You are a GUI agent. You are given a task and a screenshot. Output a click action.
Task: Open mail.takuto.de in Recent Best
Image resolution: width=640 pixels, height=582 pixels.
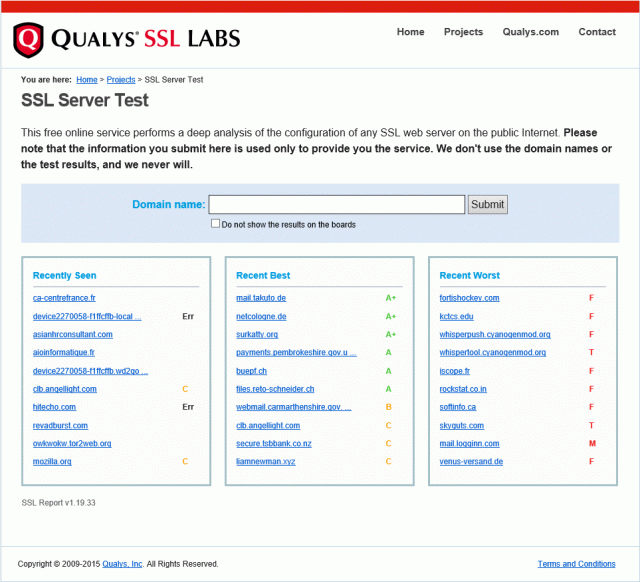pos(261,298)
